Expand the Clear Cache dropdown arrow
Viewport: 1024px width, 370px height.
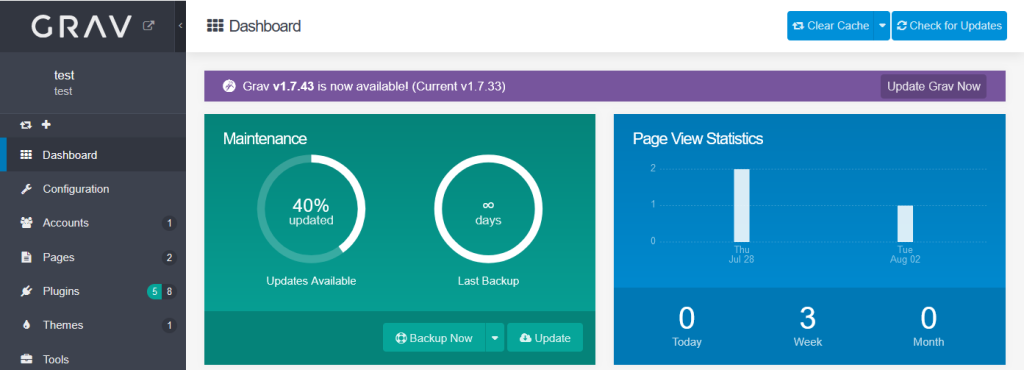pos(882,26)
